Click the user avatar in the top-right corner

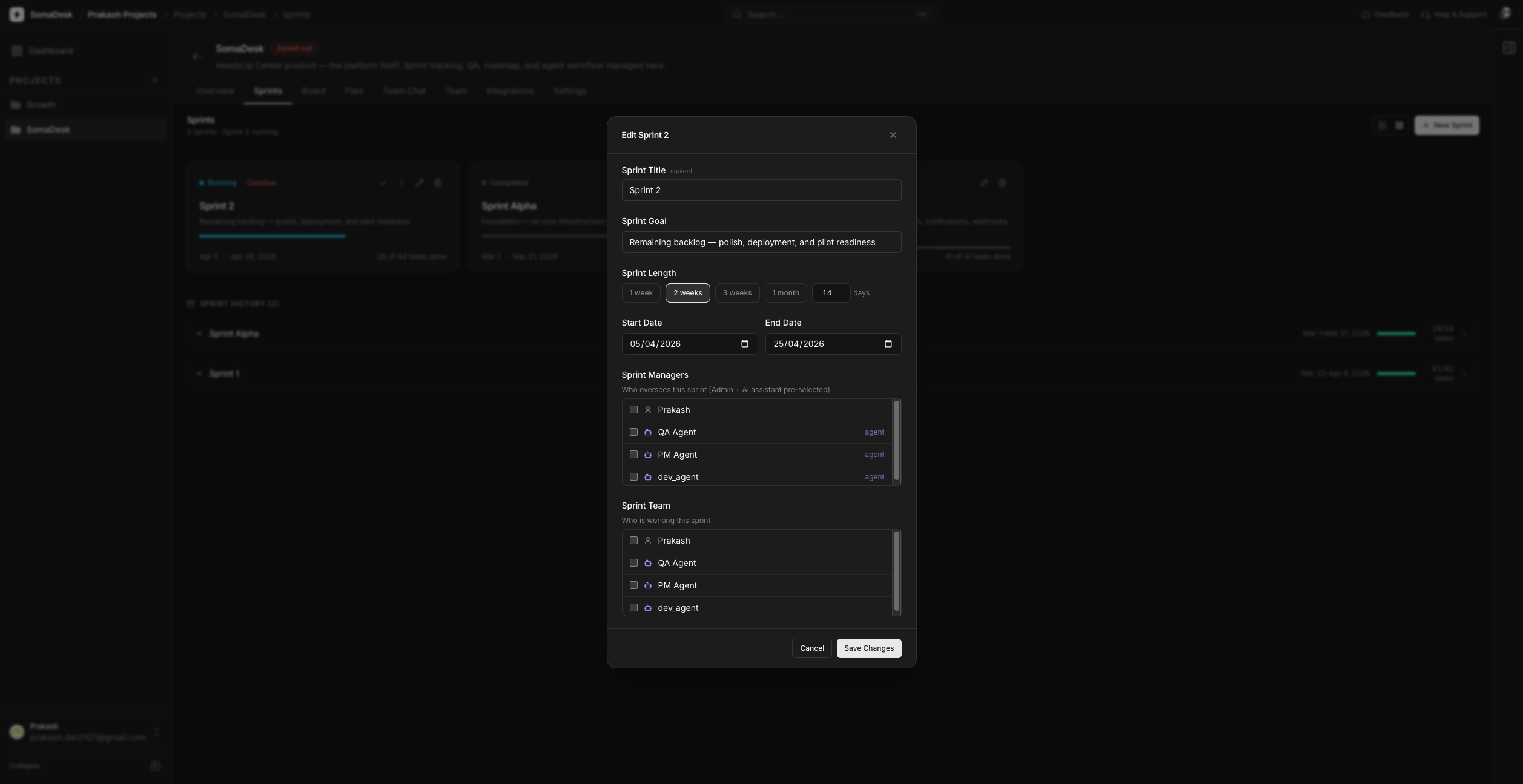coord(1505,14)
